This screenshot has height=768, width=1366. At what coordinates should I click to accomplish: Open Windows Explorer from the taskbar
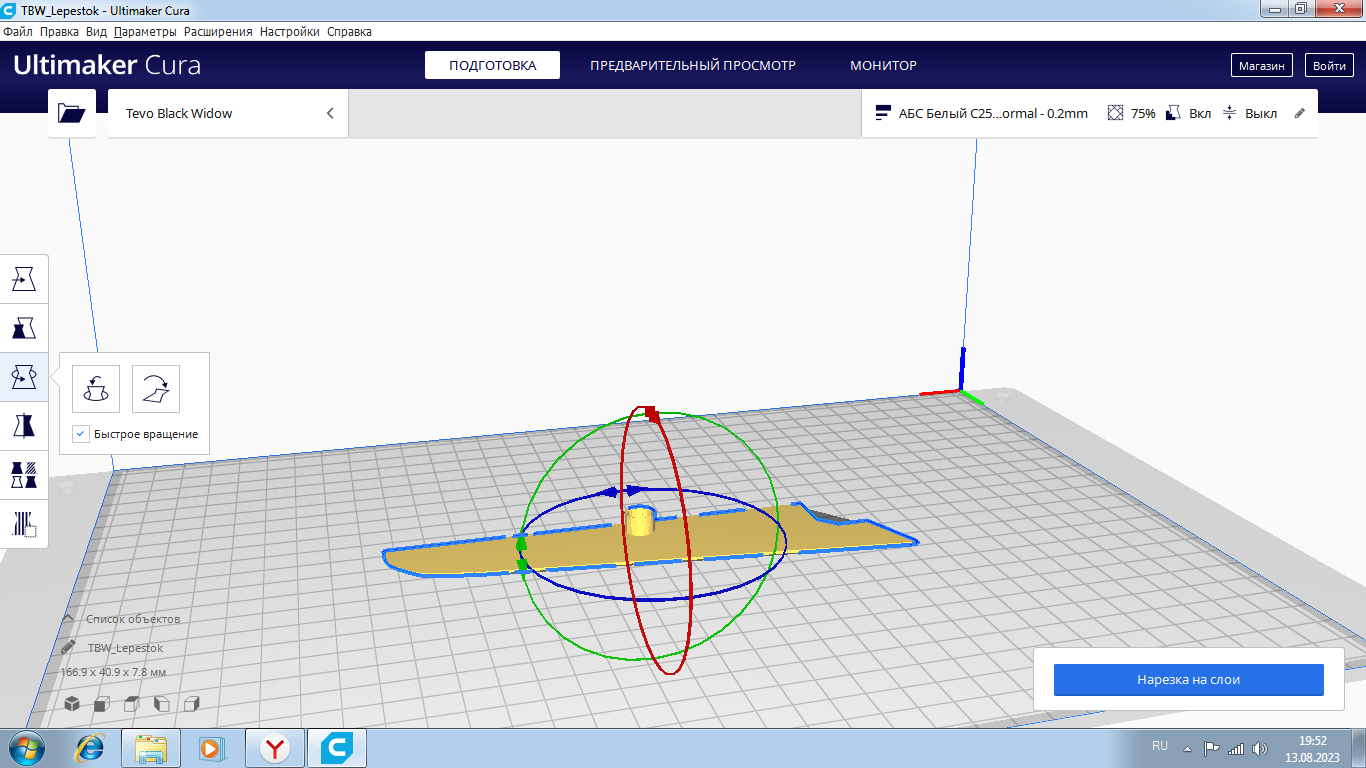pyautogui.click(x=150, y=748)
